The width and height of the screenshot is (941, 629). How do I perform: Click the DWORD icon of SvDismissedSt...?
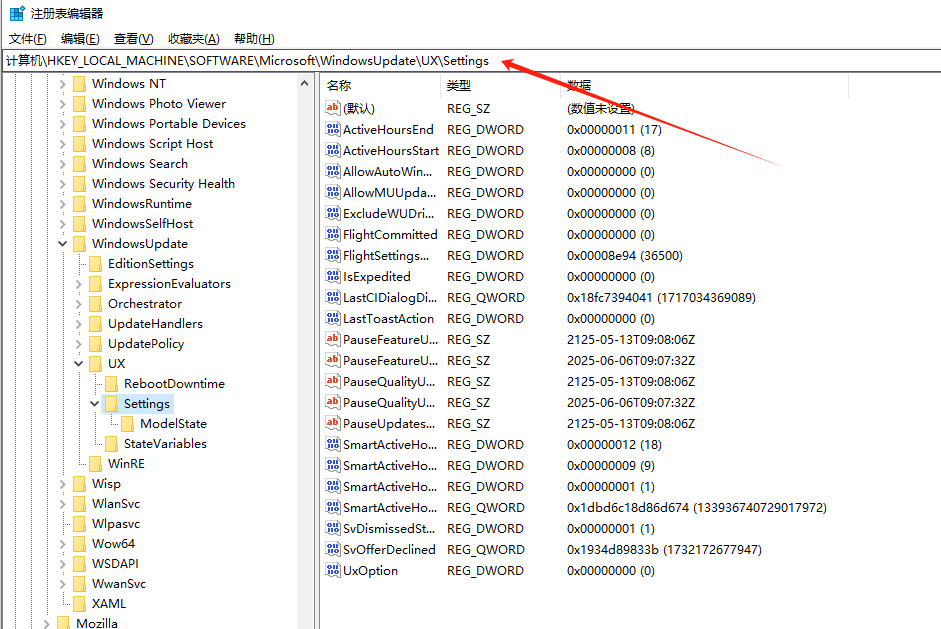coord(332,528)
